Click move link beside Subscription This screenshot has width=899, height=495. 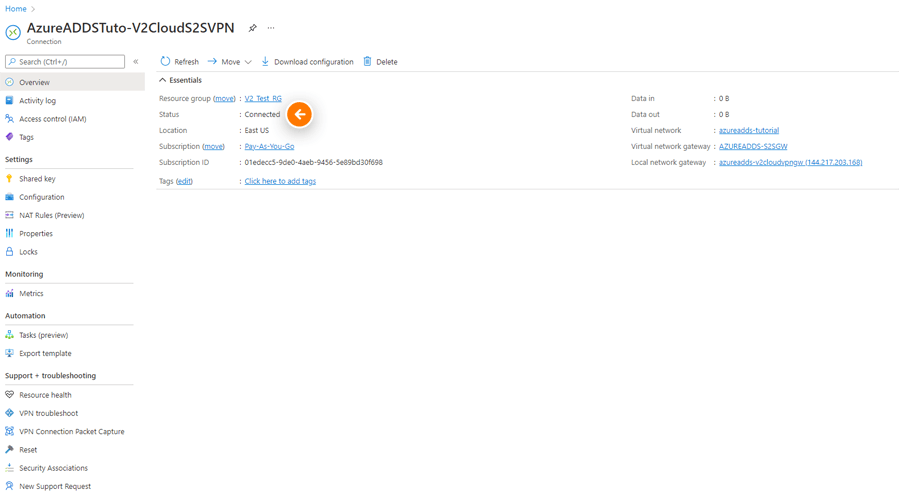(x=213, y=146)
